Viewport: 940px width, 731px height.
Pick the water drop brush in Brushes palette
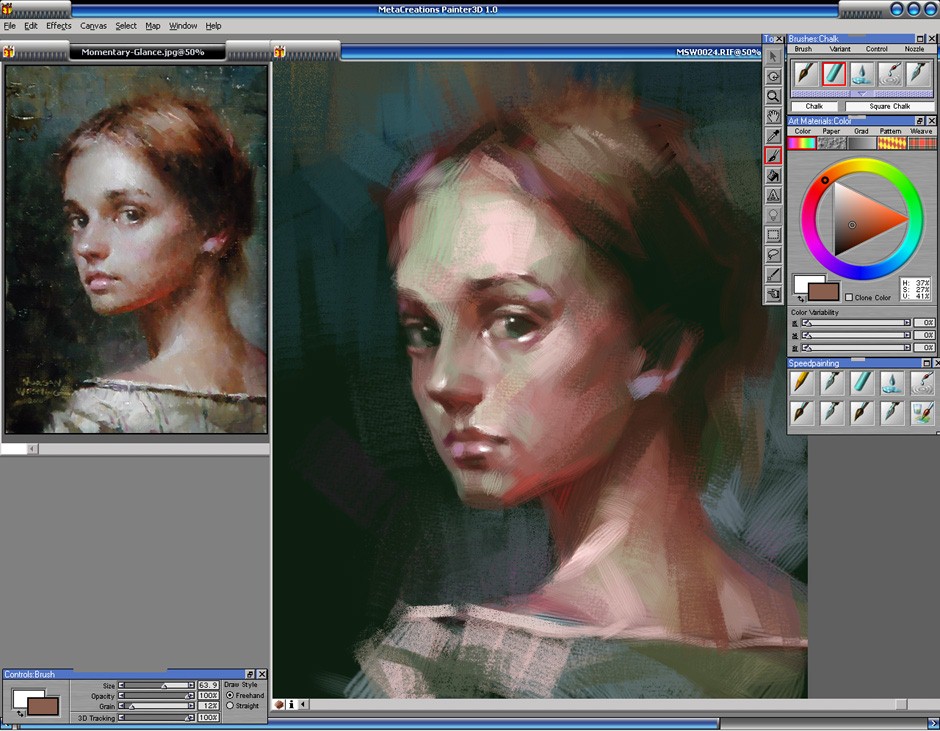pos(861,74)
